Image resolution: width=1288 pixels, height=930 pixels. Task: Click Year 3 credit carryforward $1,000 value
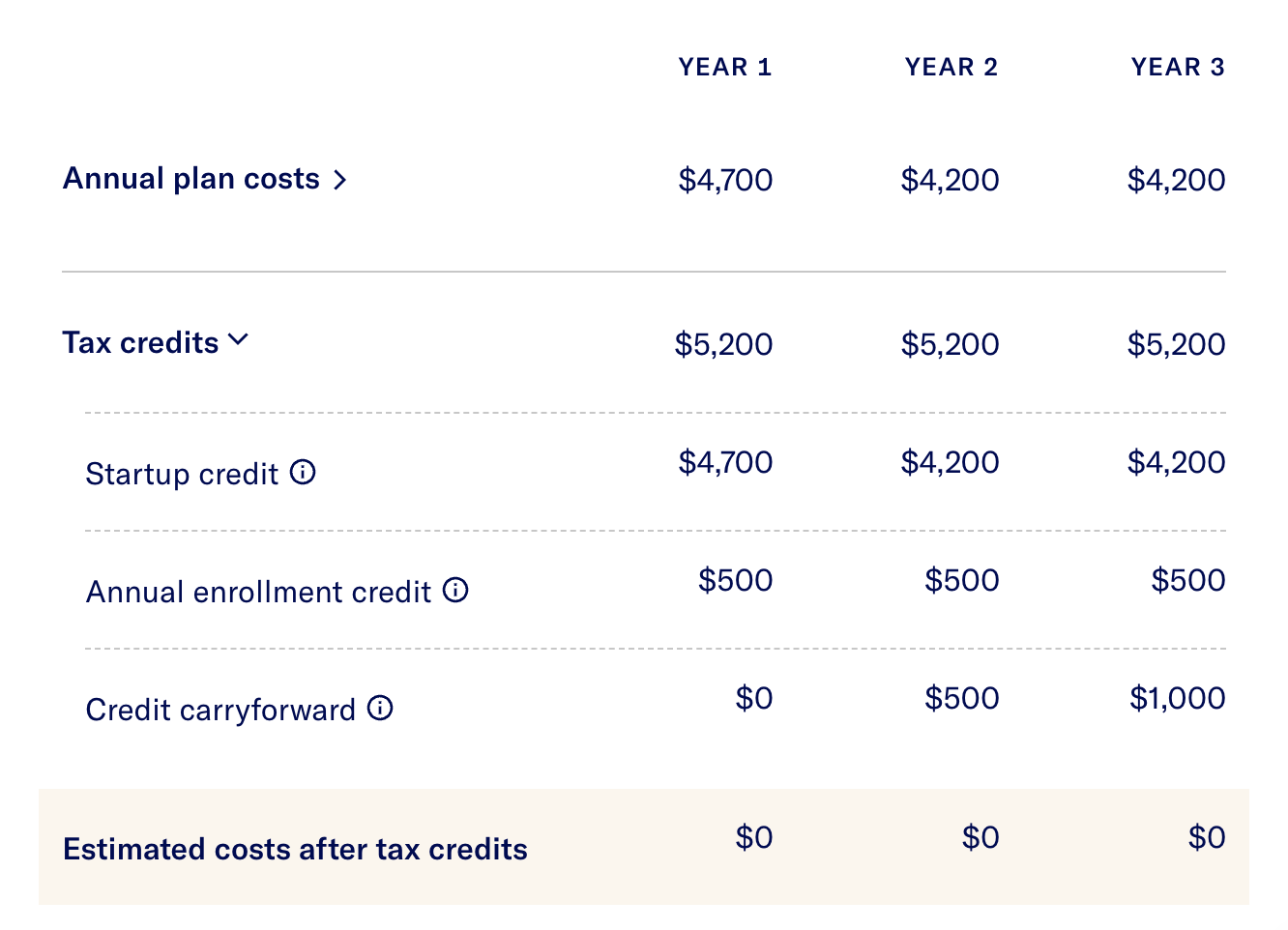point(1177,698)
